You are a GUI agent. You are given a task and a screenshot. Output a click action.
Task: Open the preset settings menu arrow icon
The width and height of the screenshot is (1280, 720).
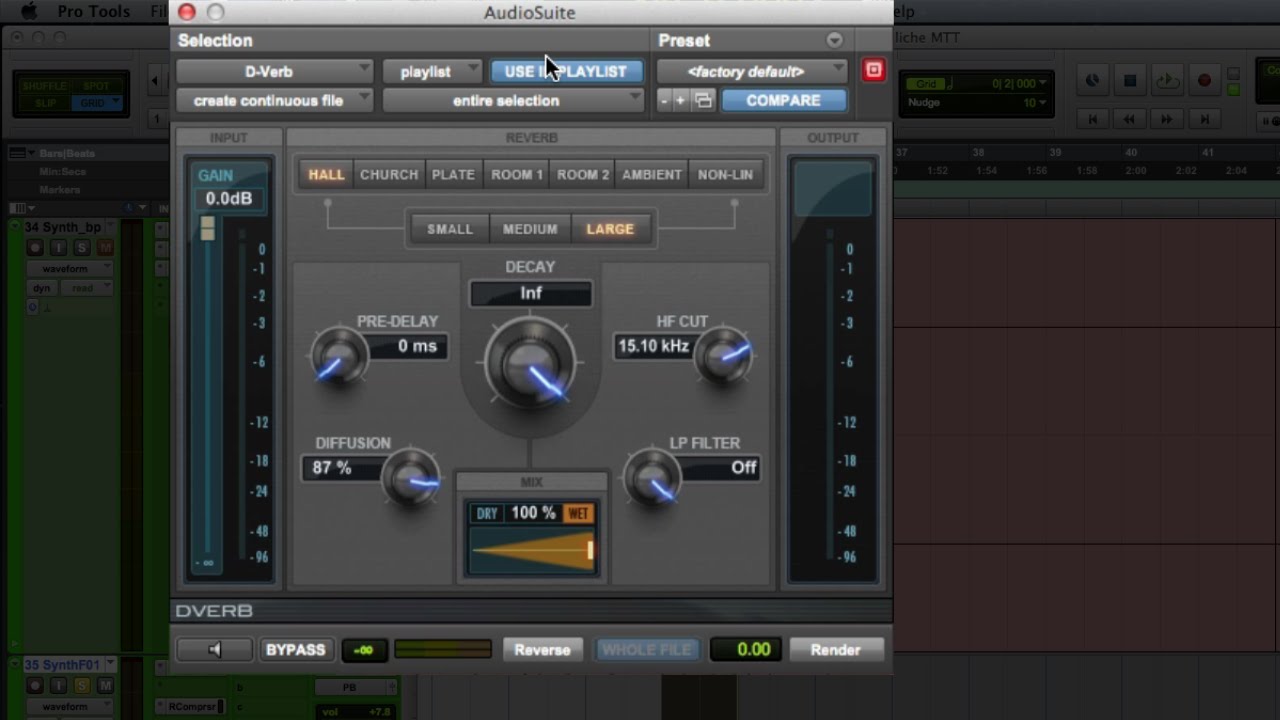click(x=834, y=40)
